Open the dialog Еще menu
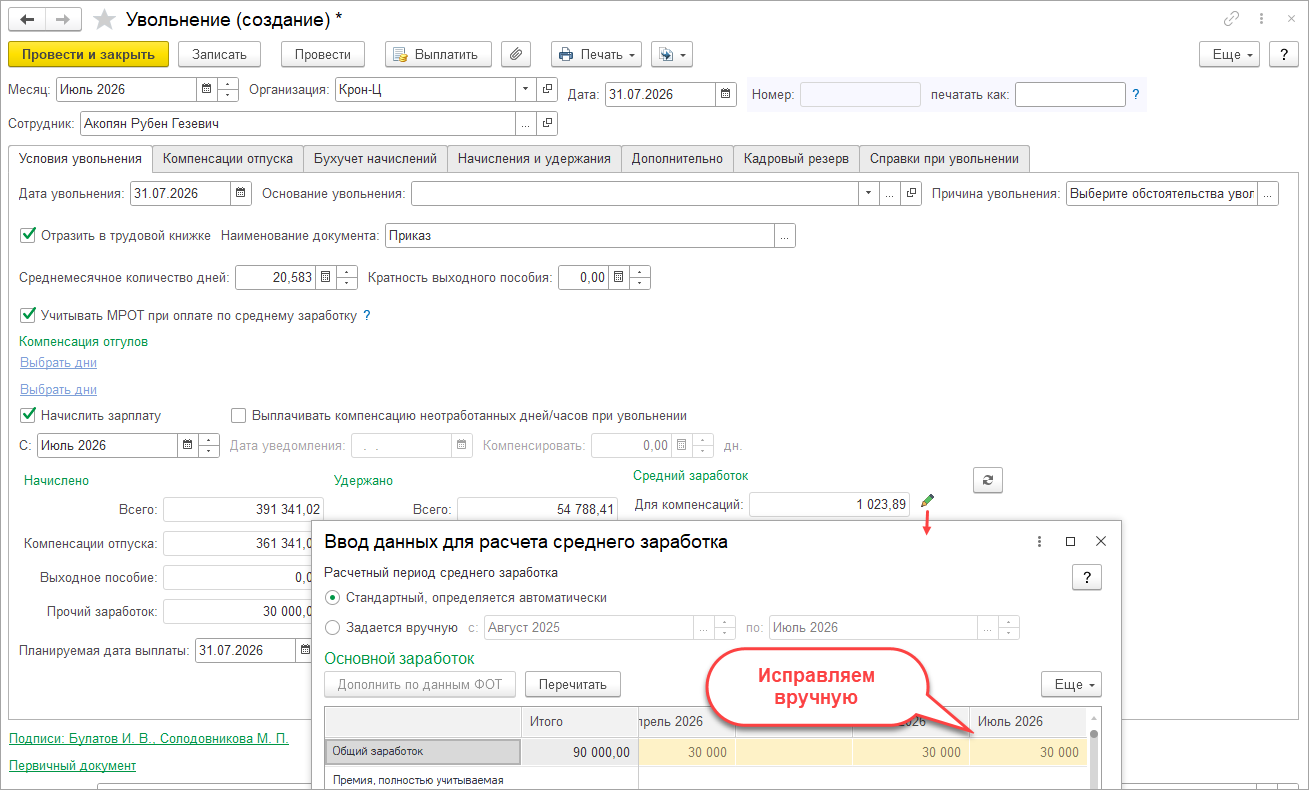The height and width of the screenshot is (790, 1309). [1072, 684]
